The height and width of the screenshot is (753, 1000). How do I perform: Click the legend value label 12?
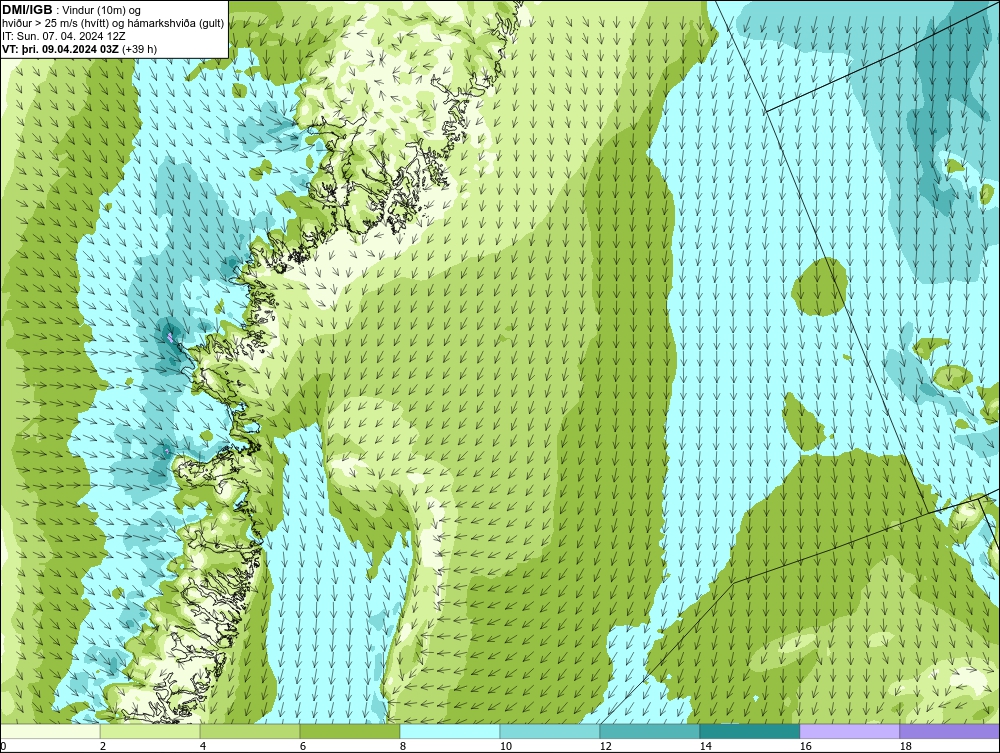(606, 746)
